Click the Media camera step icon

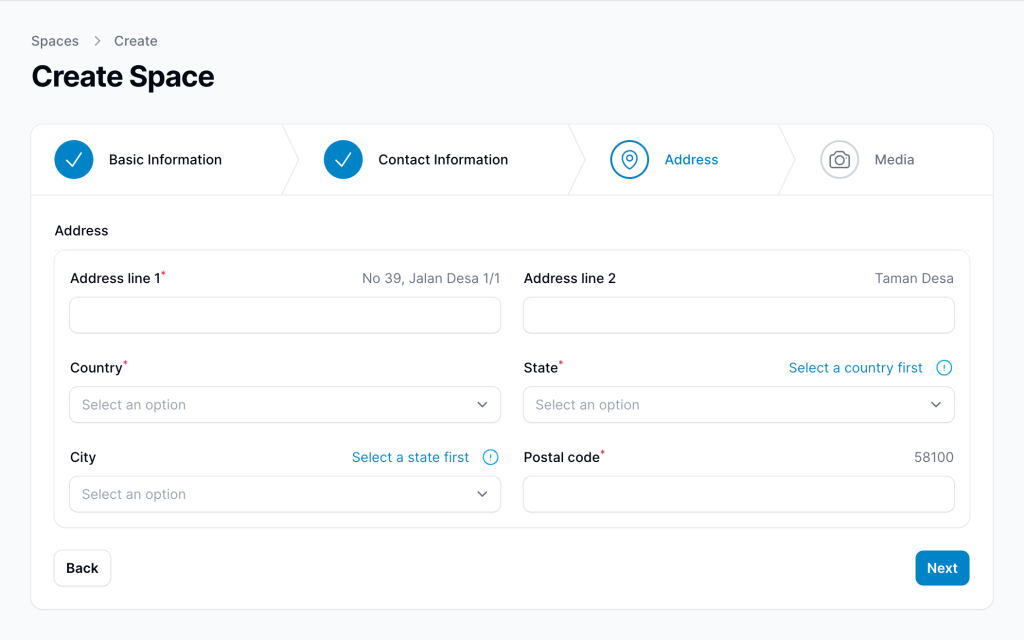tap(839, 159)
